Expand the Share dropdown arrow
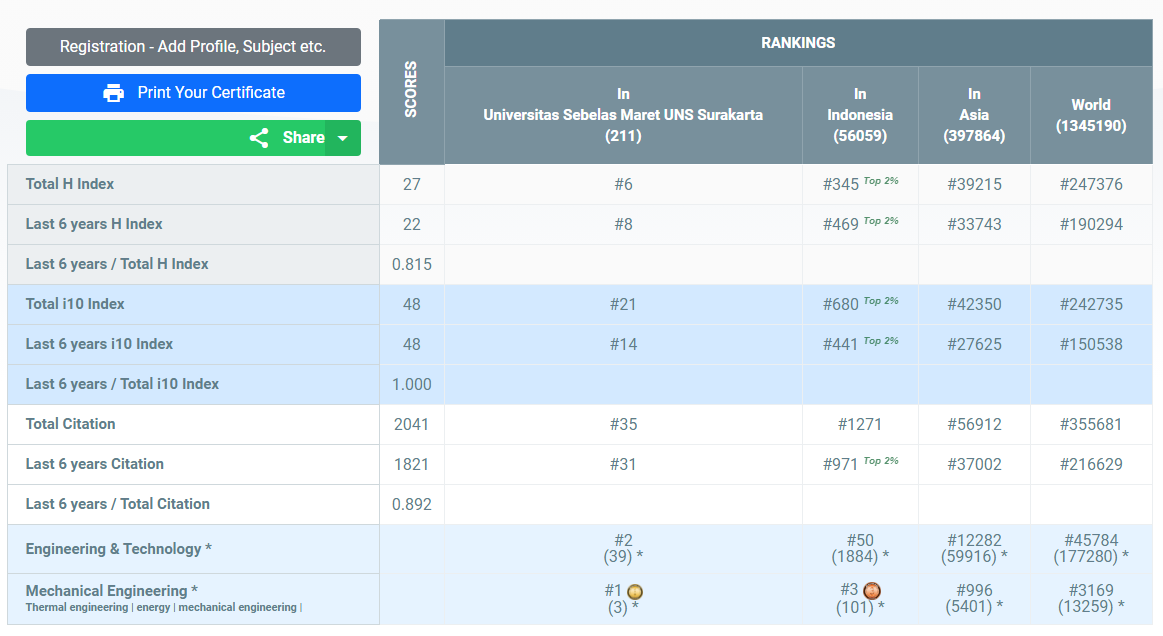 click(x=343, y=138)
